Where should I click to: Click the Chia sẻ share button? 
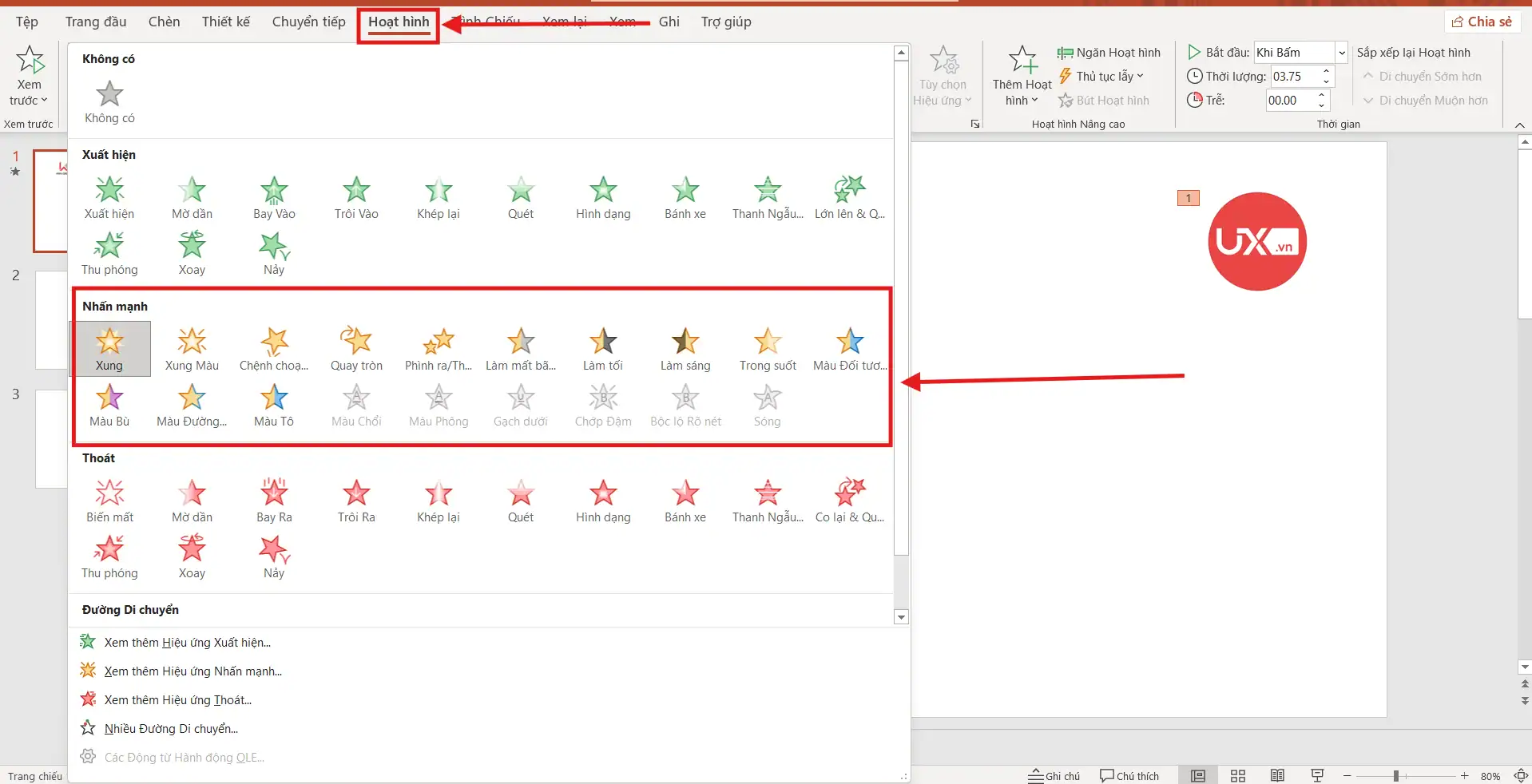[x=1482, y=22]
